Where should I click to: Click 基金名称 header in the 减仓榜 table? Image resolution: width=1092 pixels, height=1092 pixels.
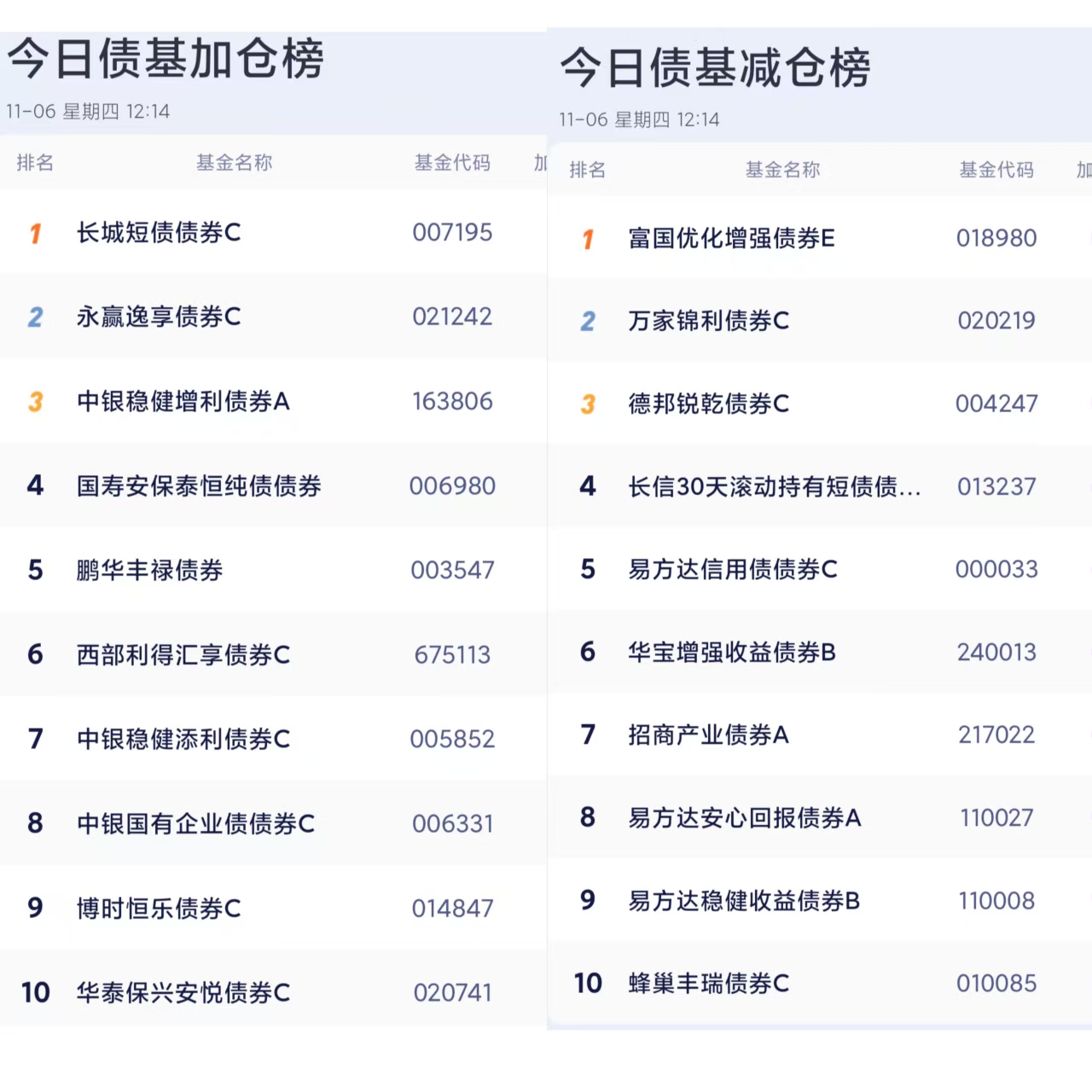pos(783,170)
